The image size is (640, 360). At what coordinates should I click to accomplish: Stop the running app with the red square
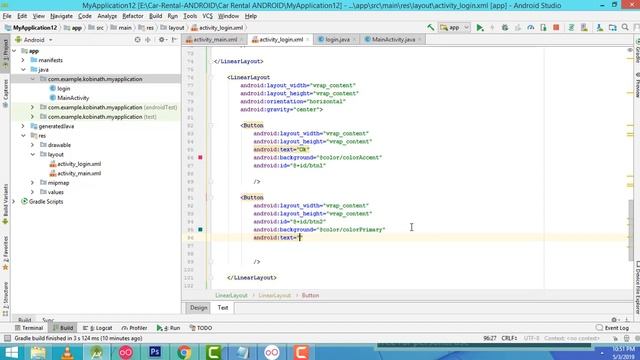point(556,27)
